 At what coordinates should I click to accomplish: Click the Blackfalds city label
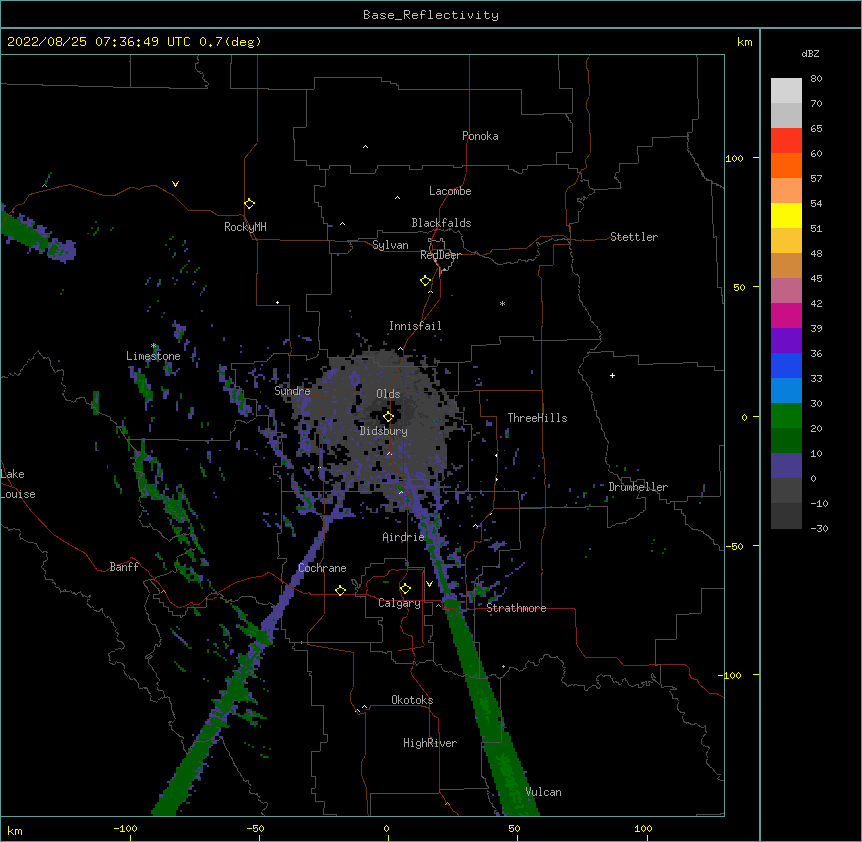(x=441, y=223)
